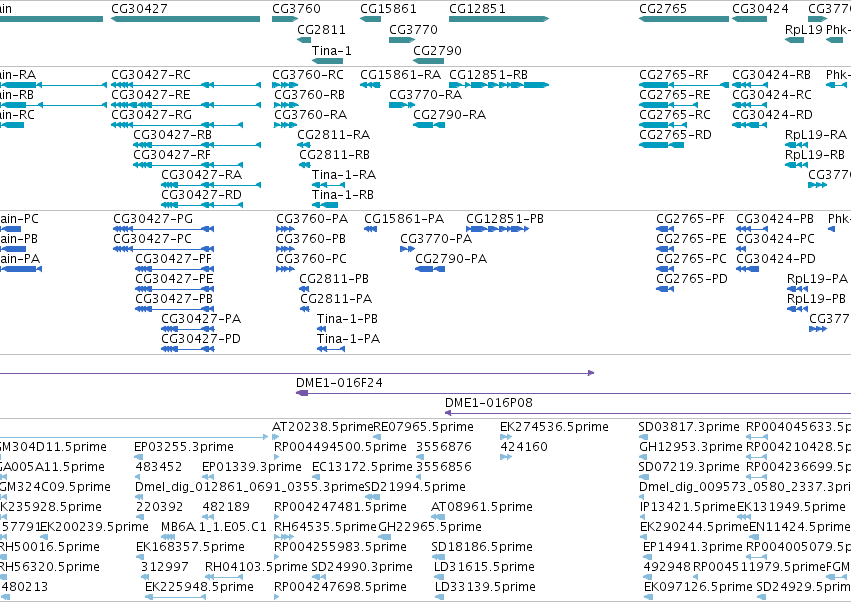Click the teal CG30427 gene bar glyph
Image resolution: width=851 pixels, height=602 pixels.
186,19
